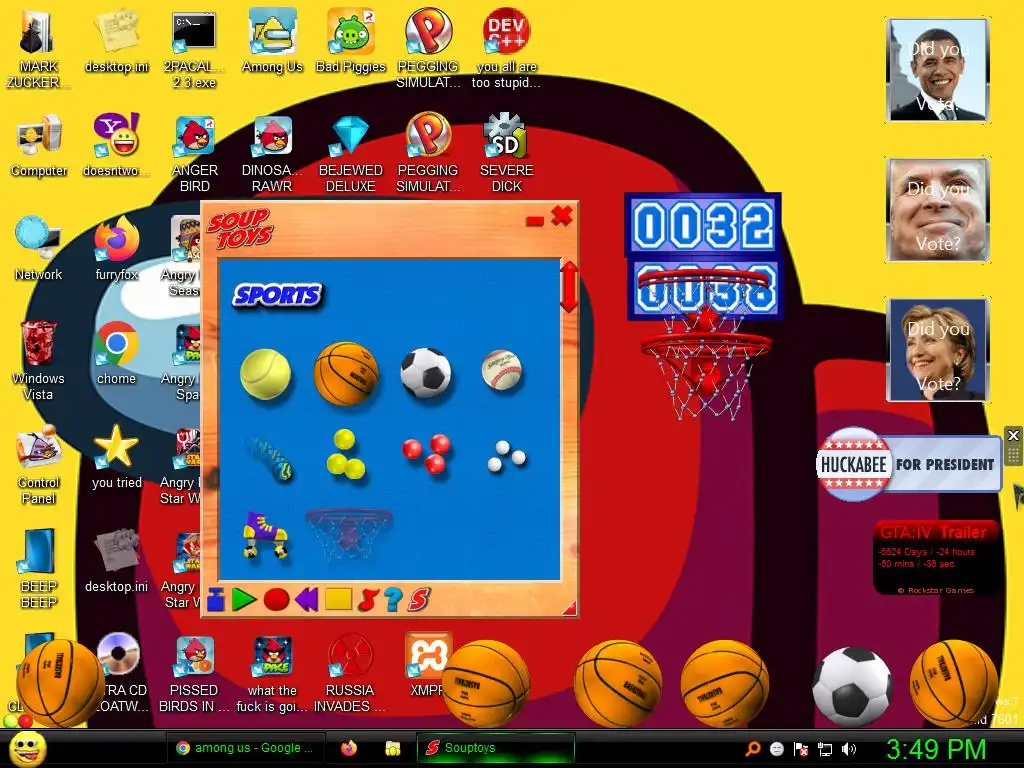Click the soccer ball resting above the taskbar
Viewport: 1024px width, 768px height.
852,686
